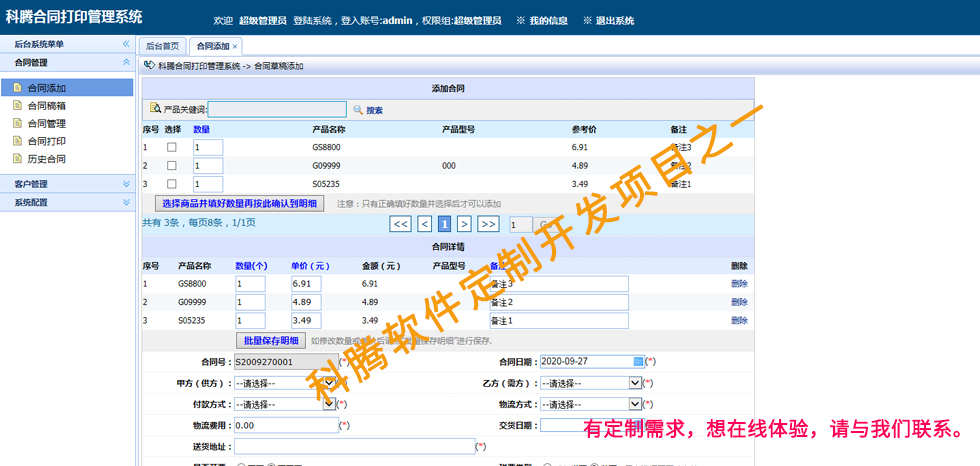Expand the 客户管理 menu section
This screenshot has height=466, width=980.
coord(67,184)
